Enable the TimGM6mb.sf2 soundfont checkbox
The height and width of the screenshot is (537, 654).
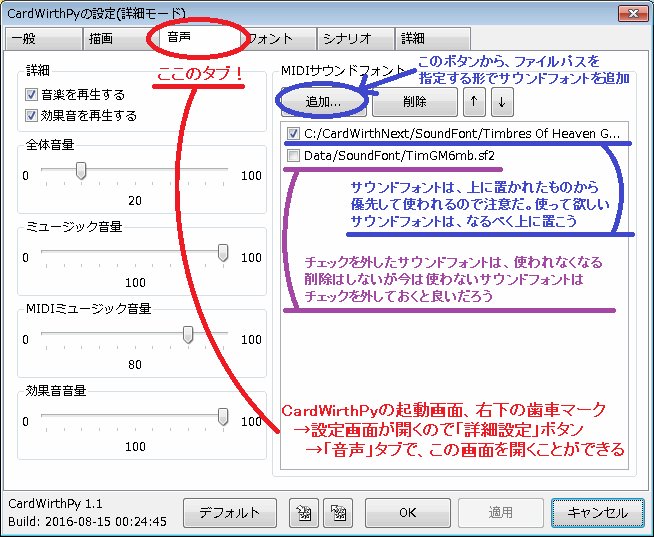click(293, 156)
